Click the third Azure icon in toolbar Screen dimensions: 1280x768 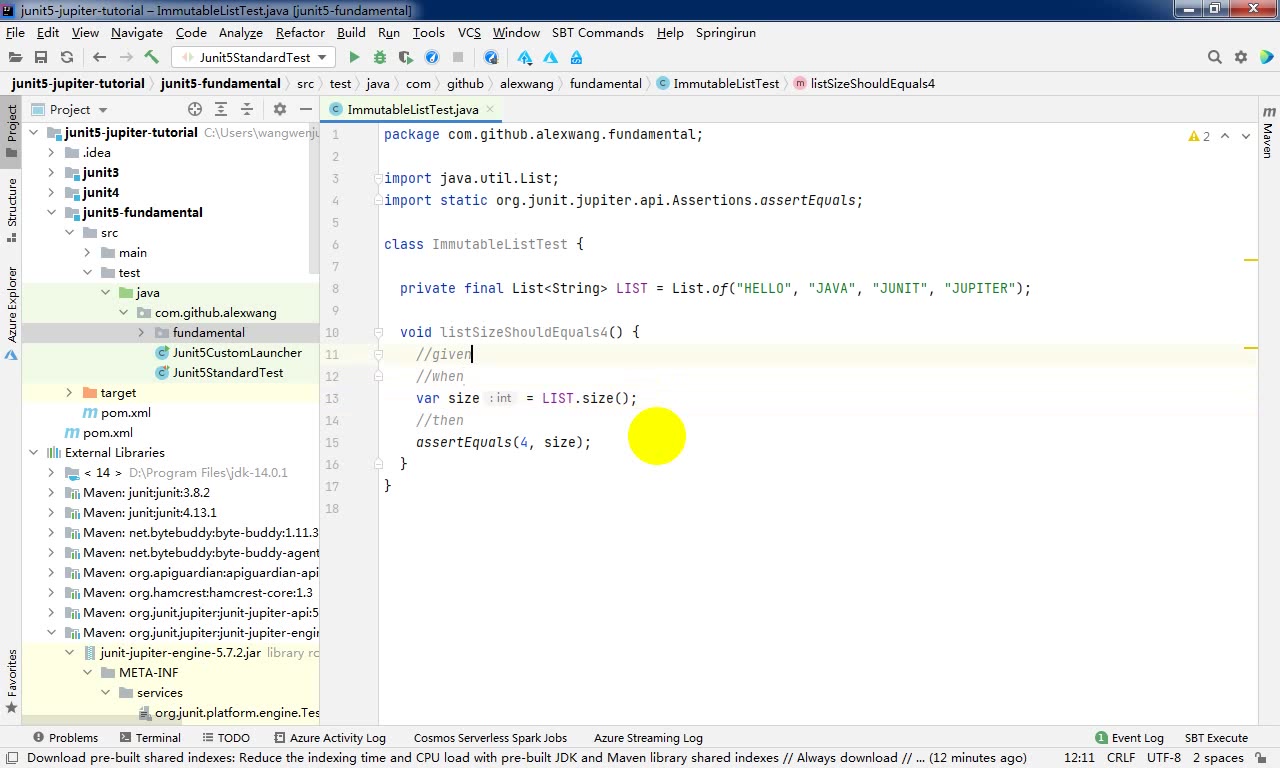click(576, 57)
